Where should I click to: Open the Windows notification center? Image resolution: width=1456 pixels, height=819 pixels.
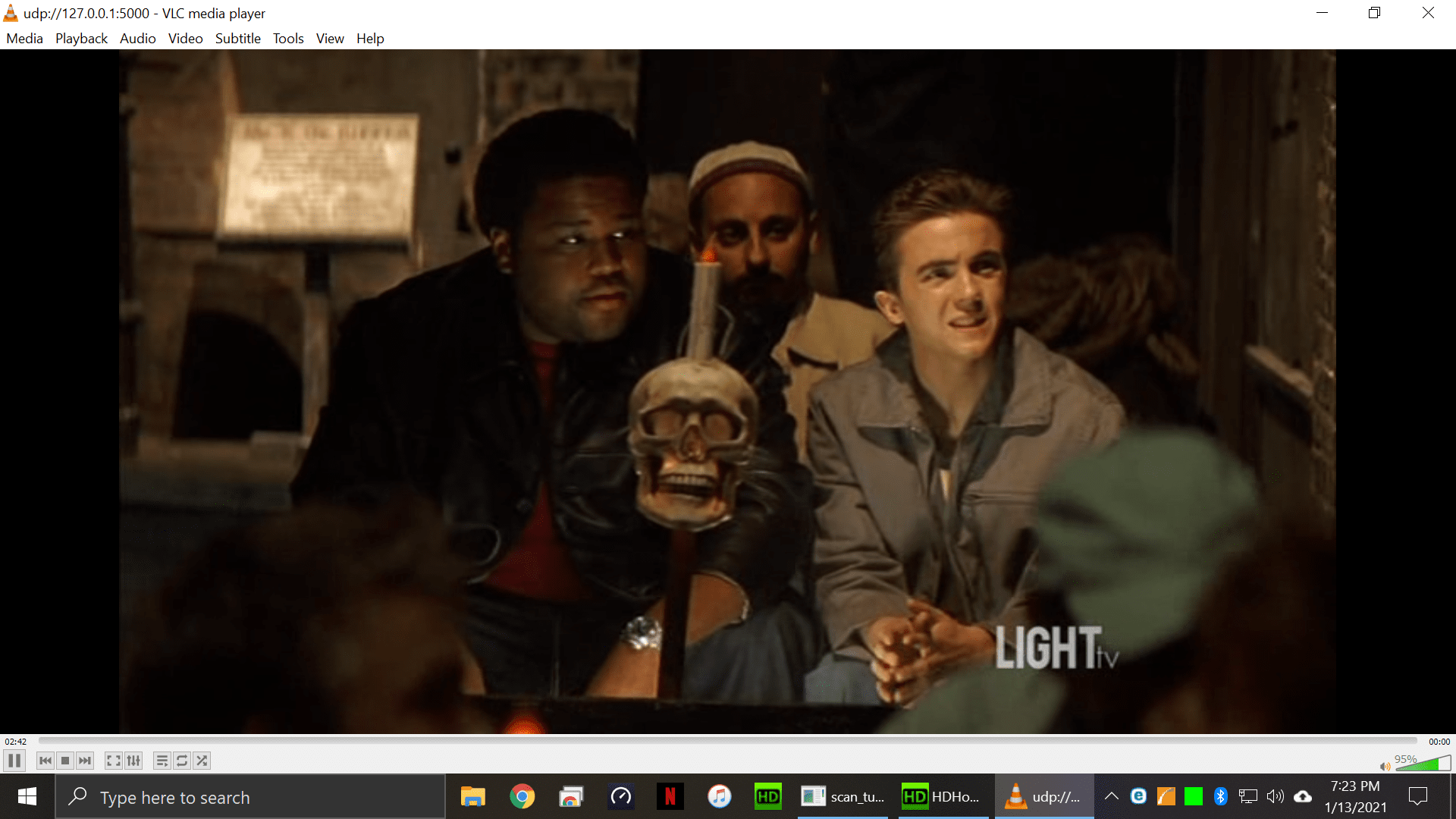tap(1418, 796)
